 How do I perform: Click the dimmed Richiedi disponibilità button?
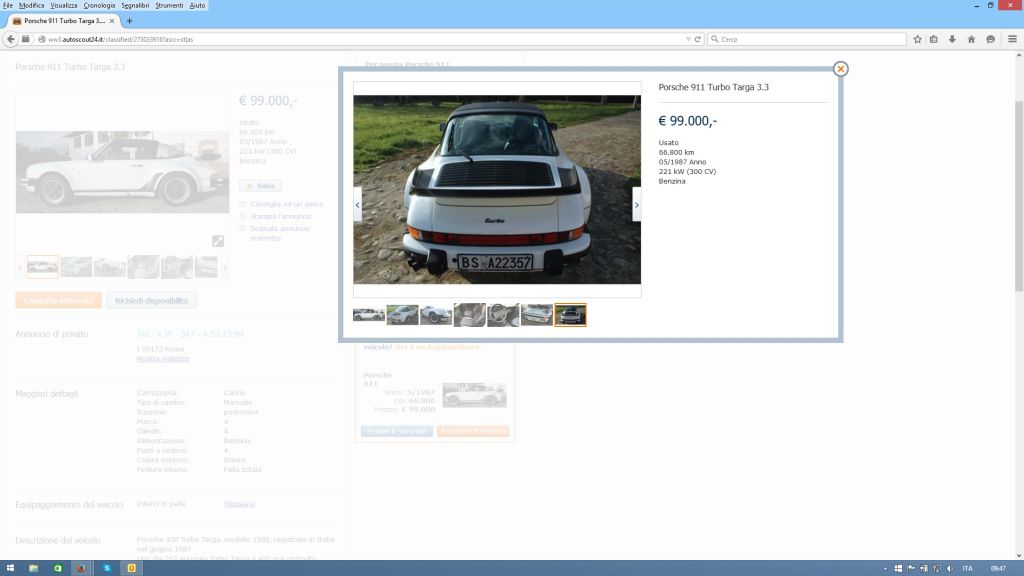[x=152, y=300]
